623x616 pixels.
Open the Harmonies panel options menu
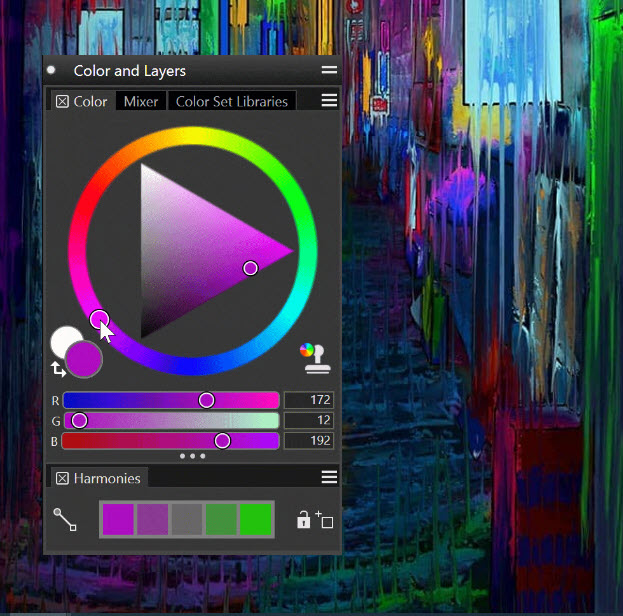(x=329, y=477)
